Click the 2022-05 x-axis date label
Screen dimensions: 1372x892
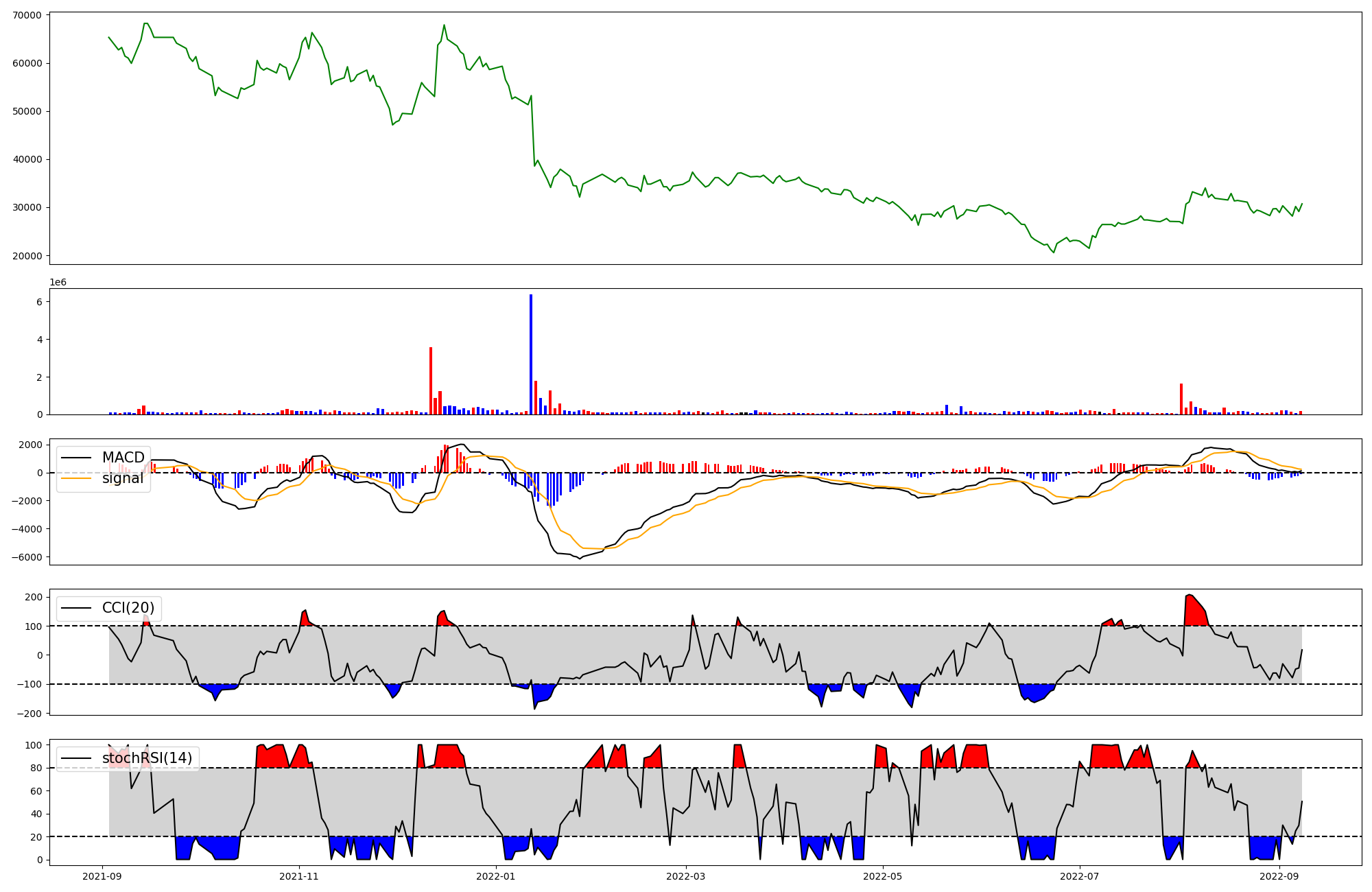point(883,876)
